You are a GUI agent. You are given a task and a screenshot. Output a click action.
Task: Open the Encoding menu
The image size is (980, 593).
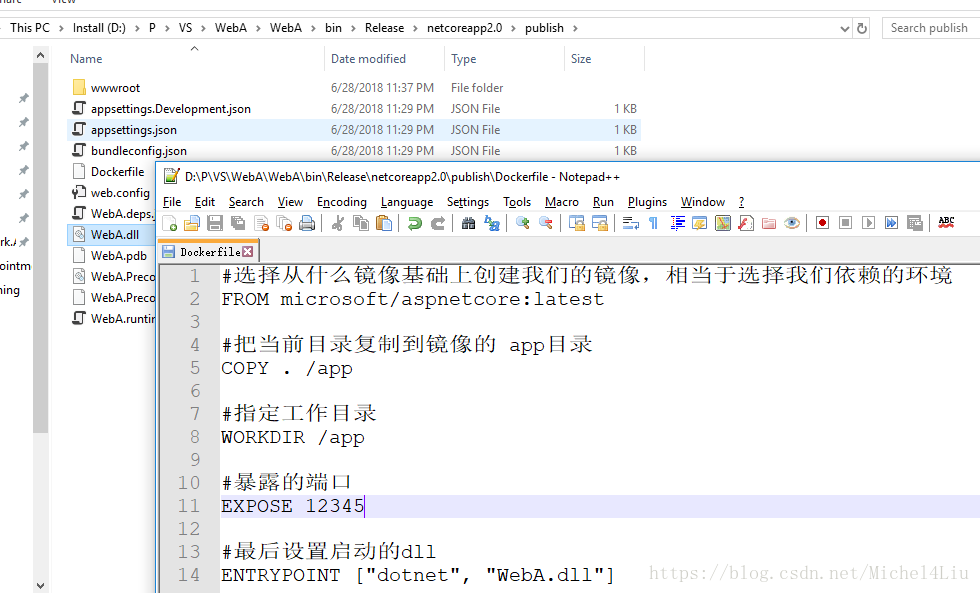[x=341, y=202]
